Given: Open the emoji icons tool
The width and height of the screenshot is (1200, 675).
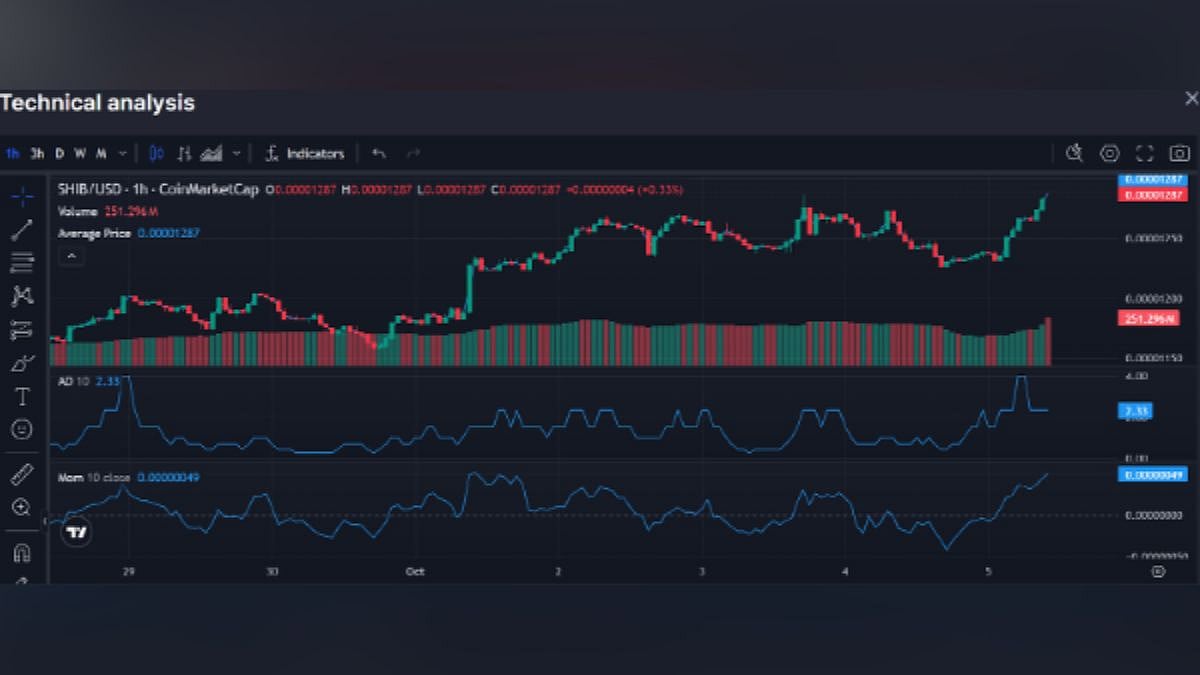Looking at the screenshot, I should coord(22,429).
